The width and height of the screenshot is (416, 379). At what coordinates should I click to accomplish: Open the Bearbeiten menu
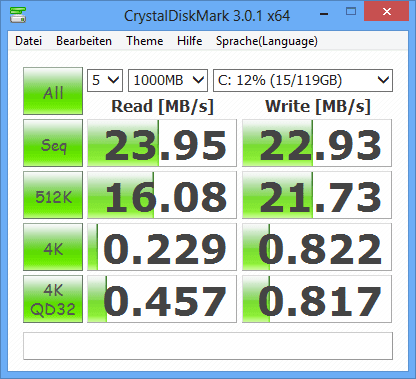(84, 41)
